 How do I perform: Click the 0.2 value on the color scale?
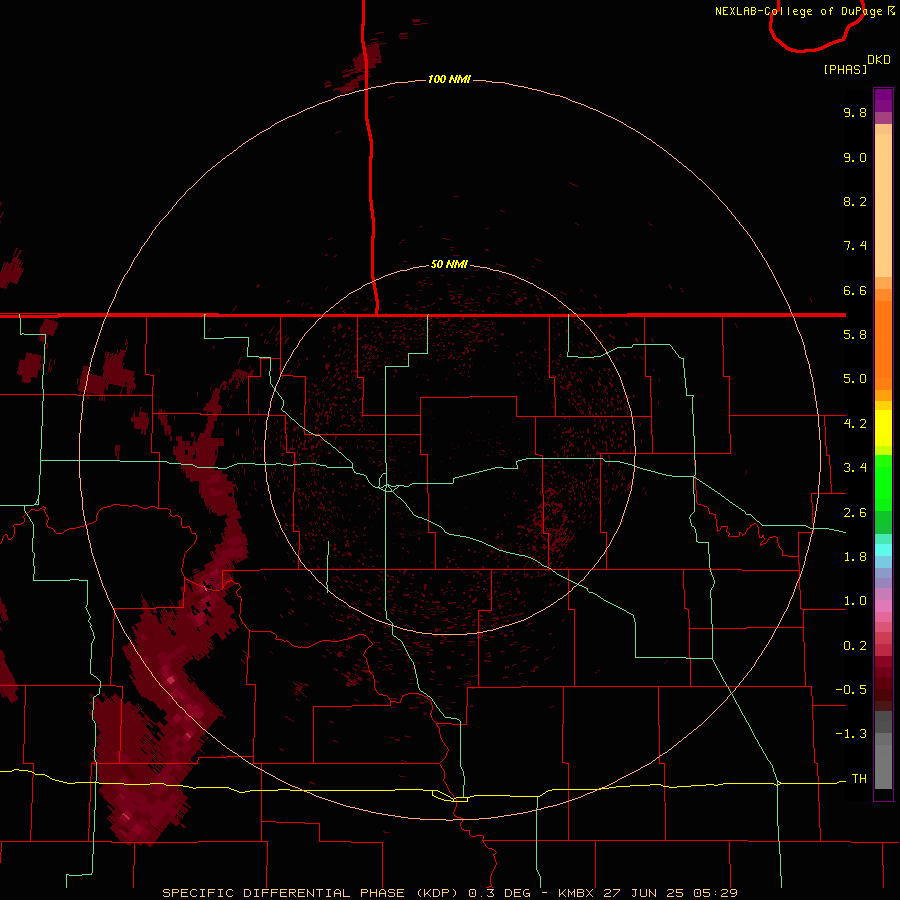pos(855,646)
